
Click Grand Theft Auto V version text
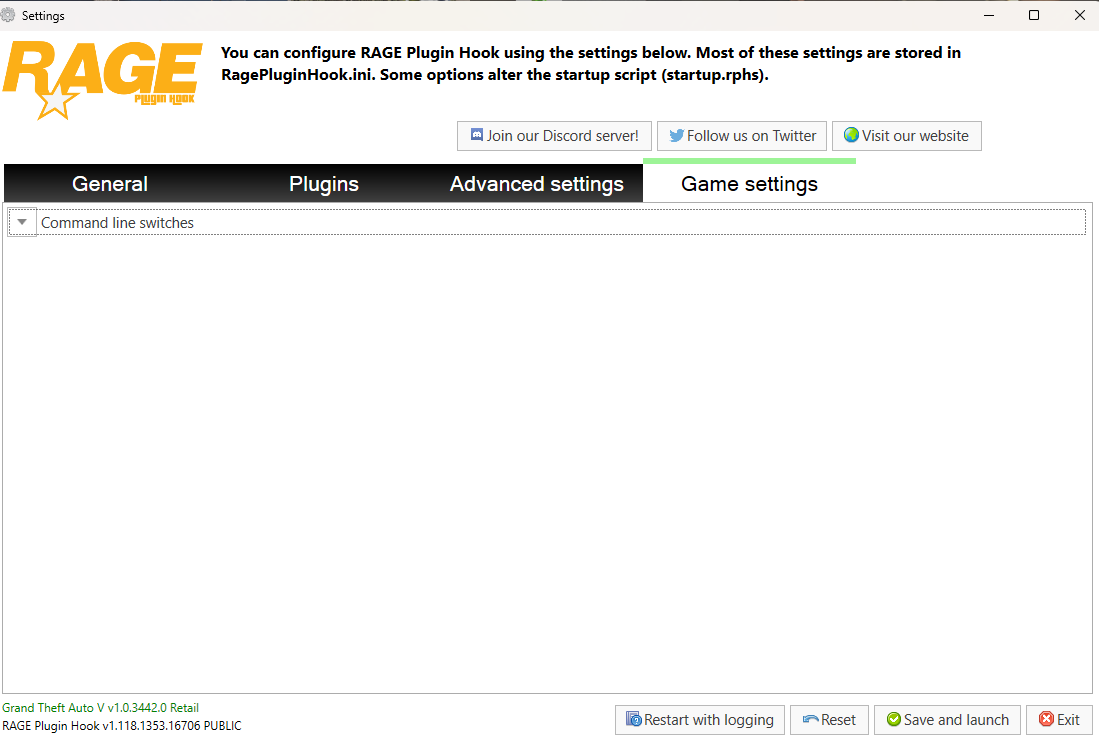100,708
